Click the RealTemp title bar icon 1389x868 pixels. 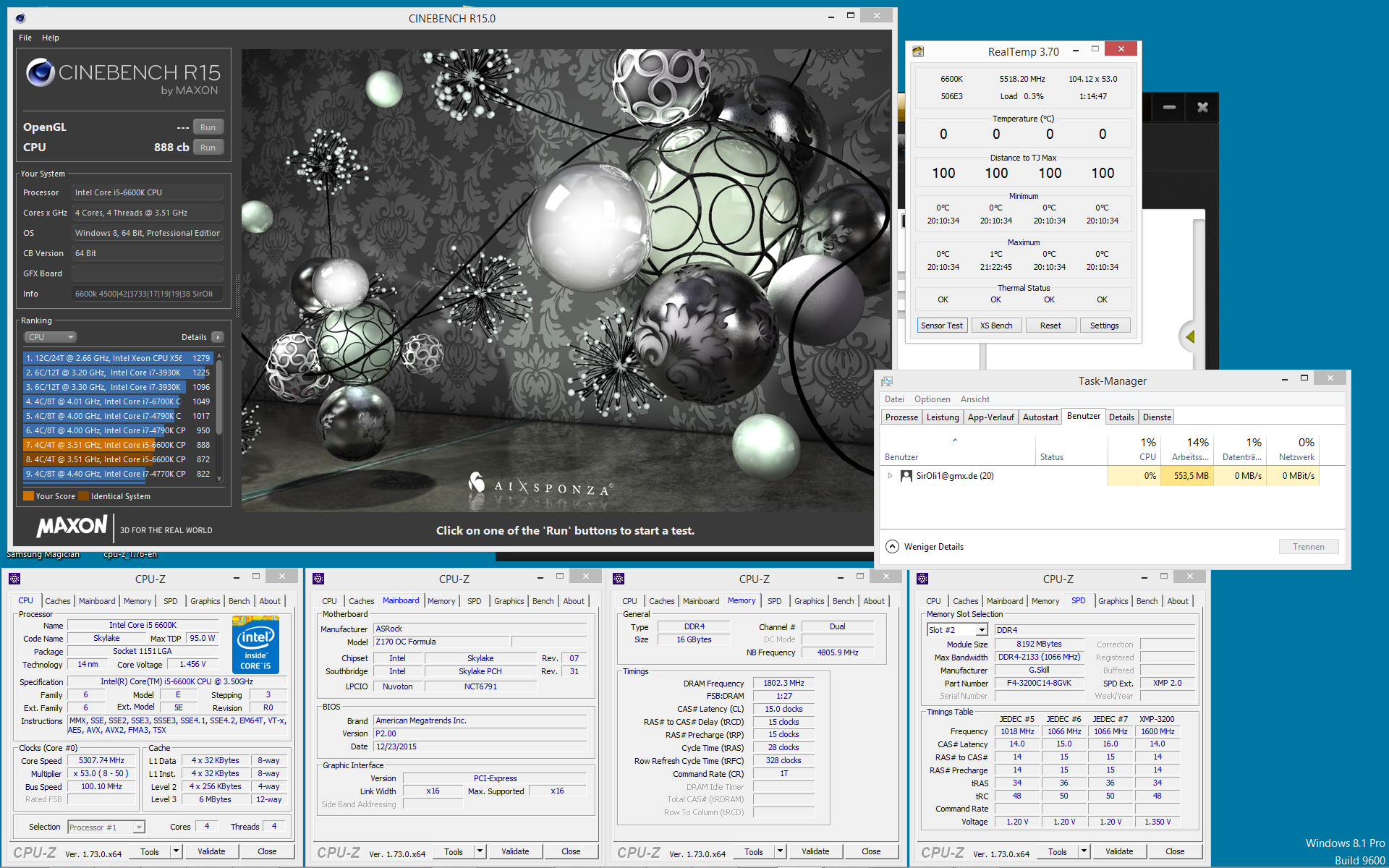click(x=918, y=51)
